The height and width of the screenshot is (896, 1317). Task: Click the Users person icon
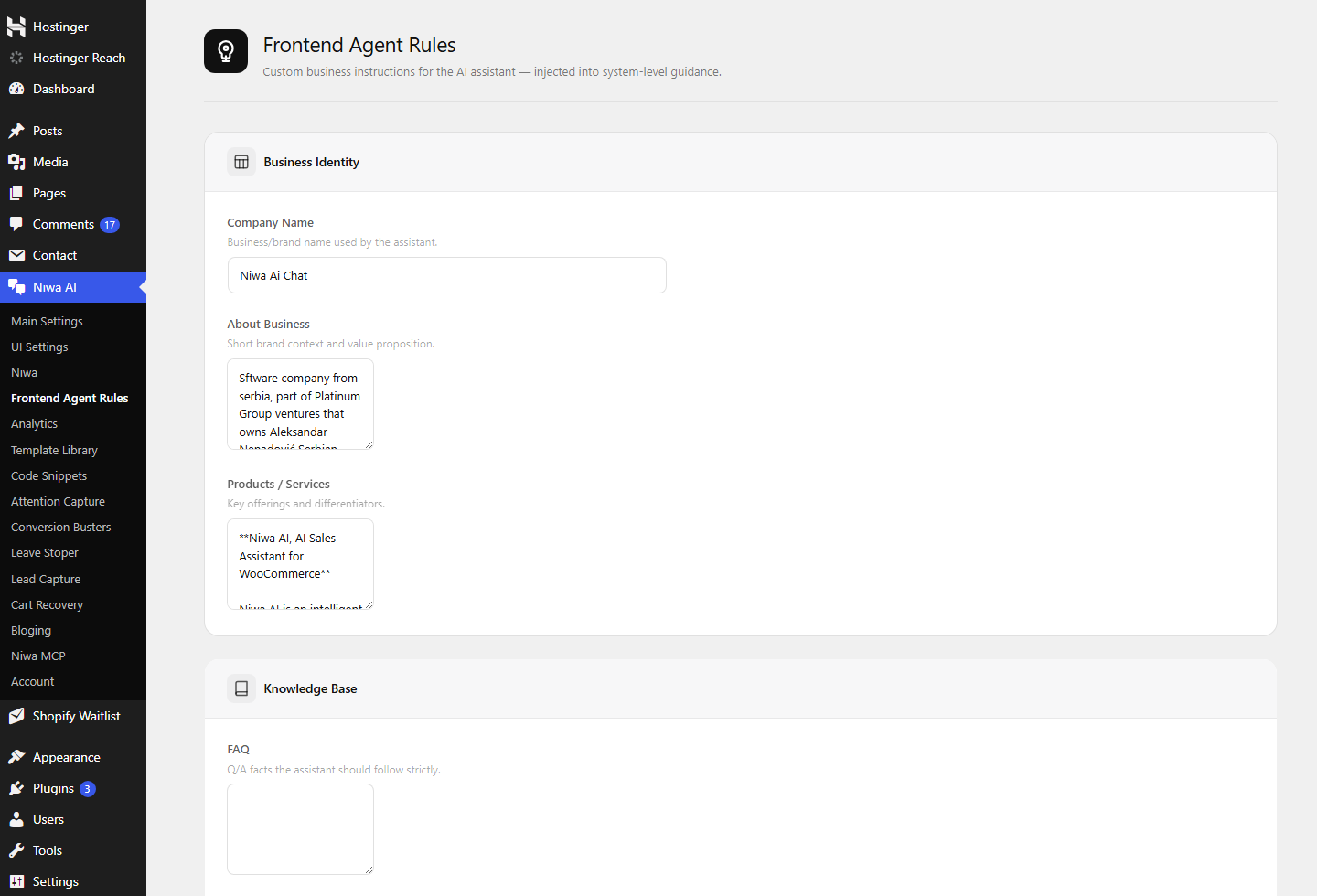click(16, 819)
